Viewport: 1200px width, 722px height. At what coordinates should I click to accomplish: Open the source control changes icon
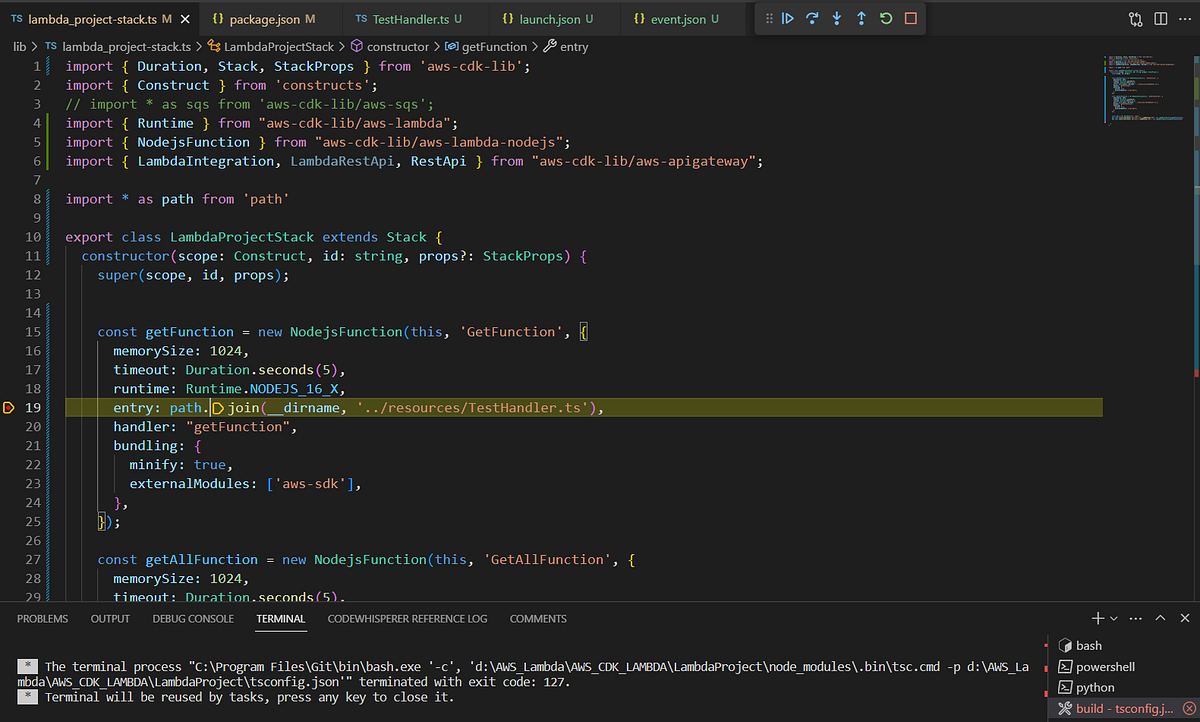click(1135, 19)
